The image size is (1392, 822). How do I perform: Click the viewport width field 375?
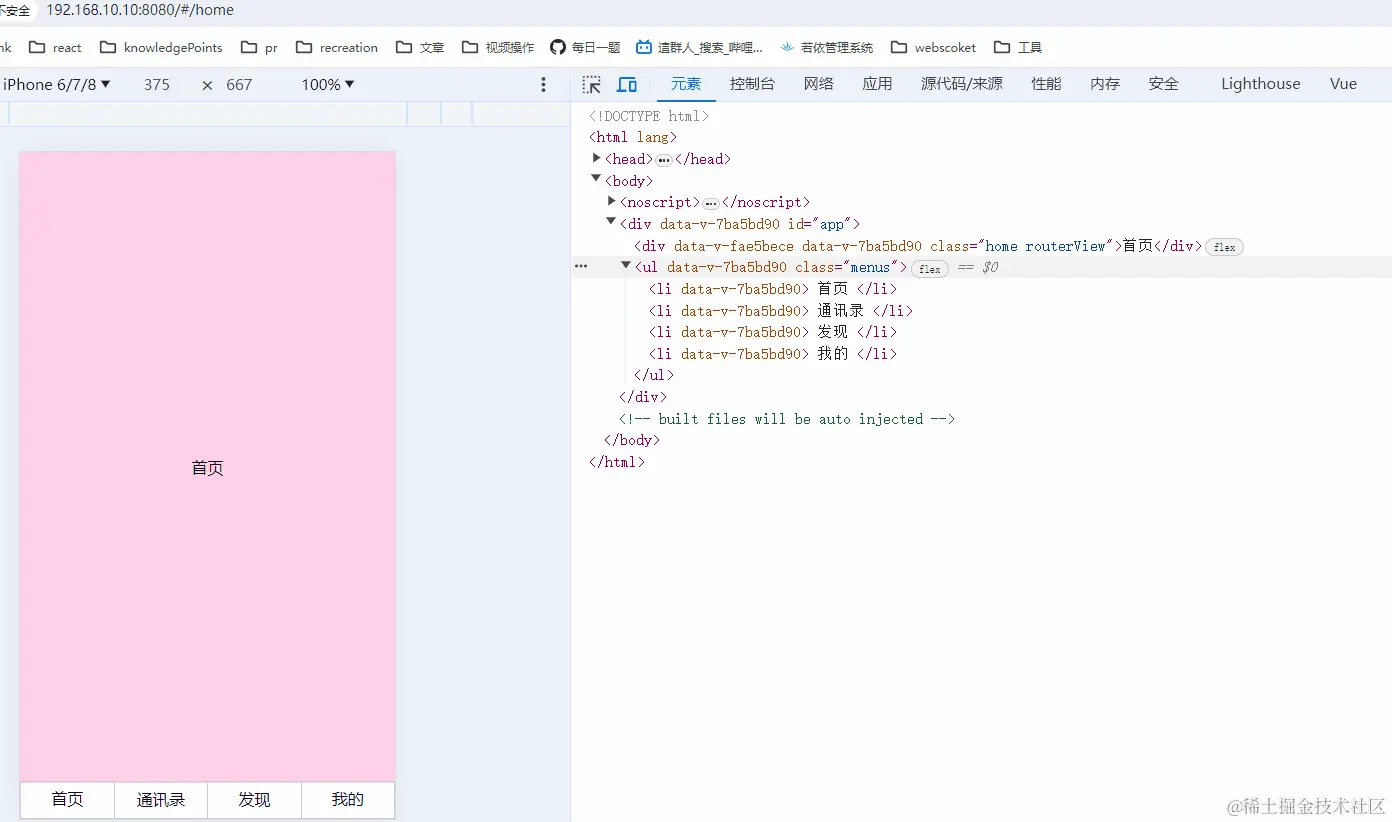click(x=157, y=85)
